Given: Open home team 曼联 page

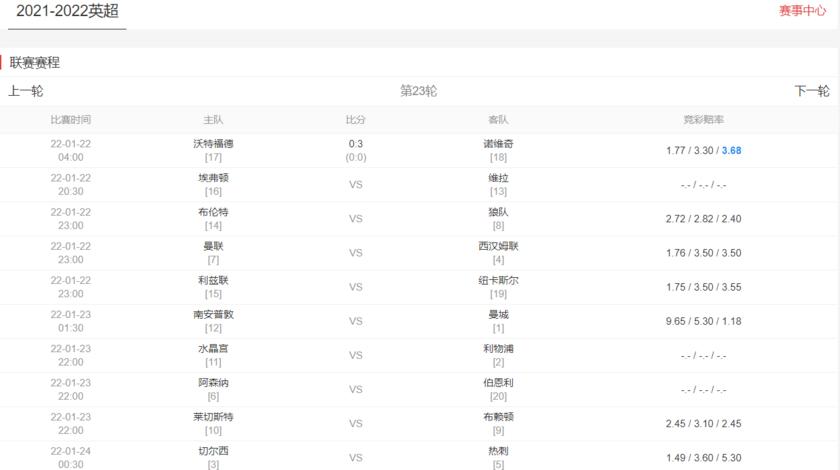Looking at the screenshot, I should [213, 246].
